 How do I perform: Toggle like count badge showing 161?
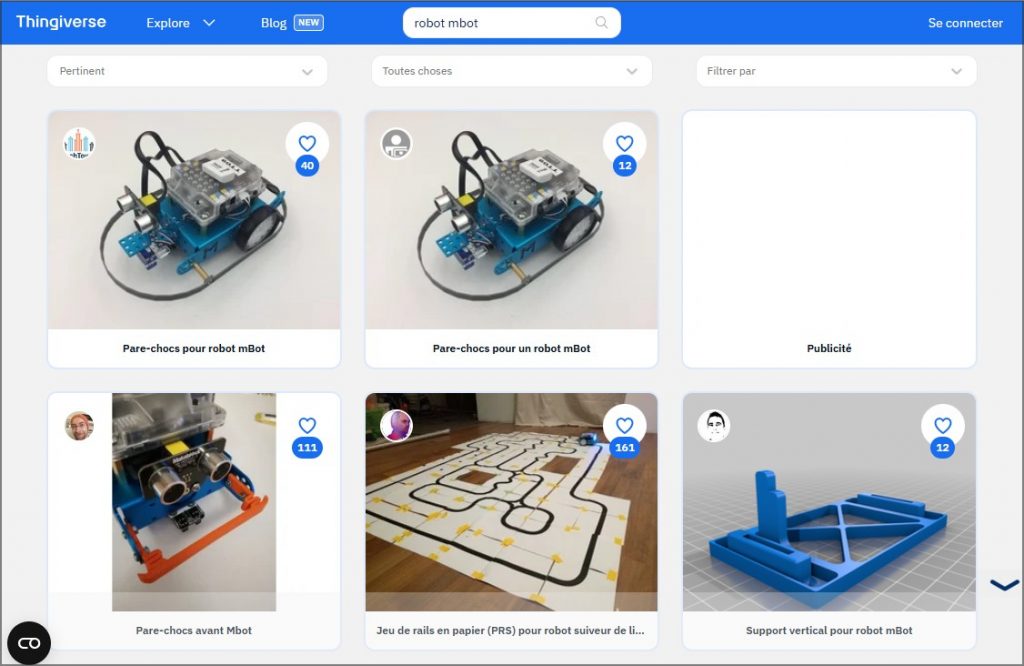625,449
